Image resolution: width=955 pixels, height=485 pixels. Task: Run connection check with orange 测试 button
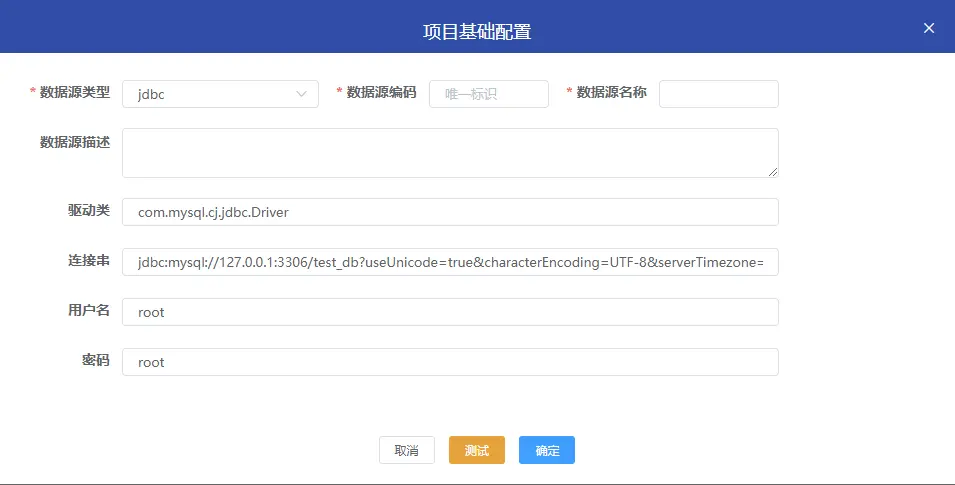pos(476,451)
